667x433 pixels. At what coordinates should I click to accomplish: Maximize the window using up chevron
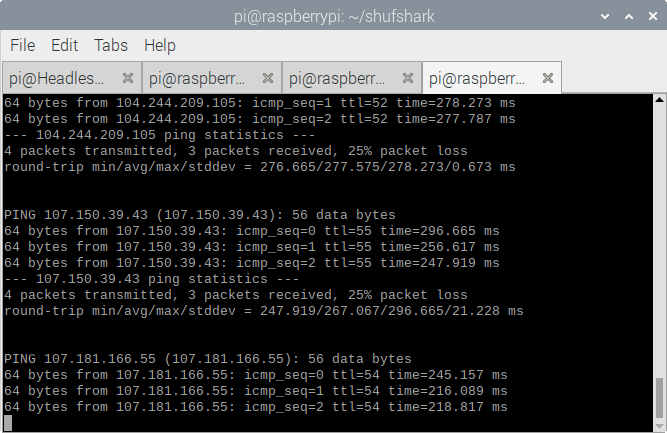[x=629, y=17]
